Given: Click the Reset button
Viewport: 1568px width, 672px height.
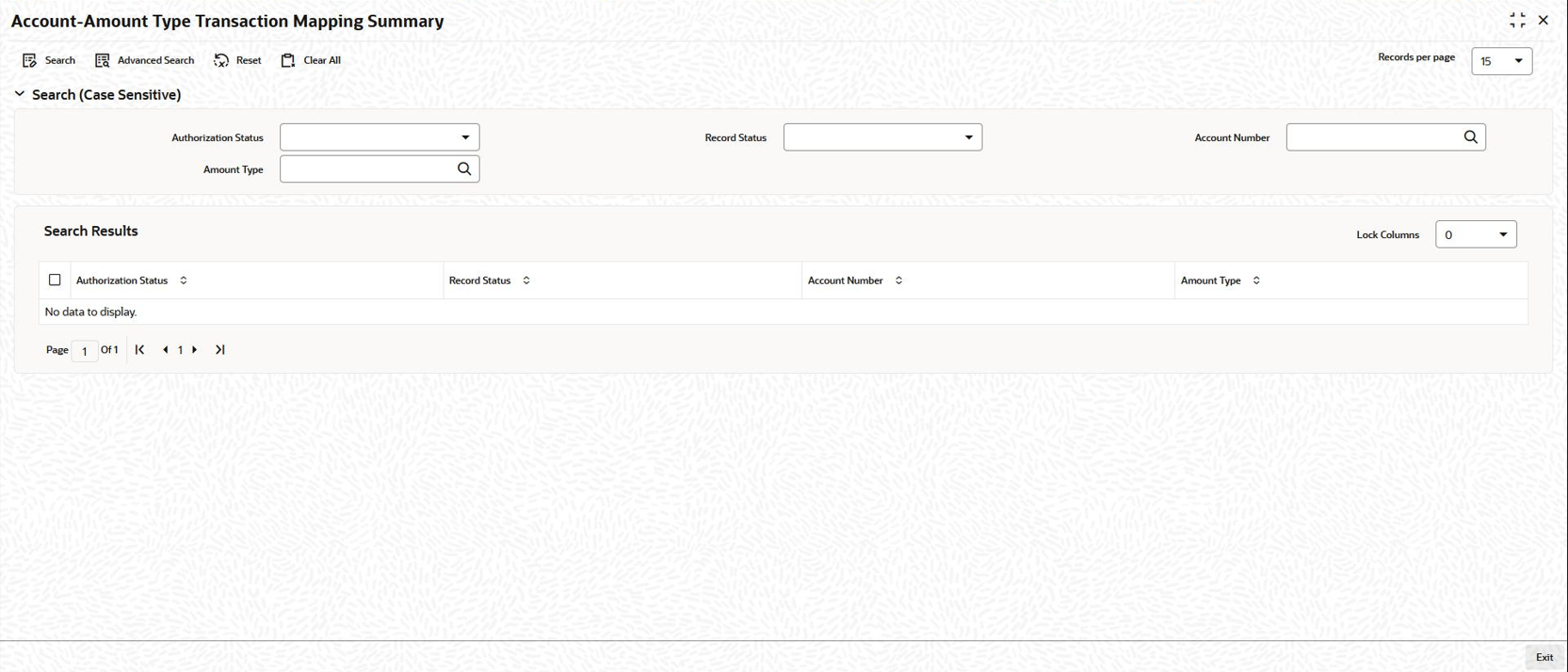Looking at the screenshot, I should click(237, 60).
